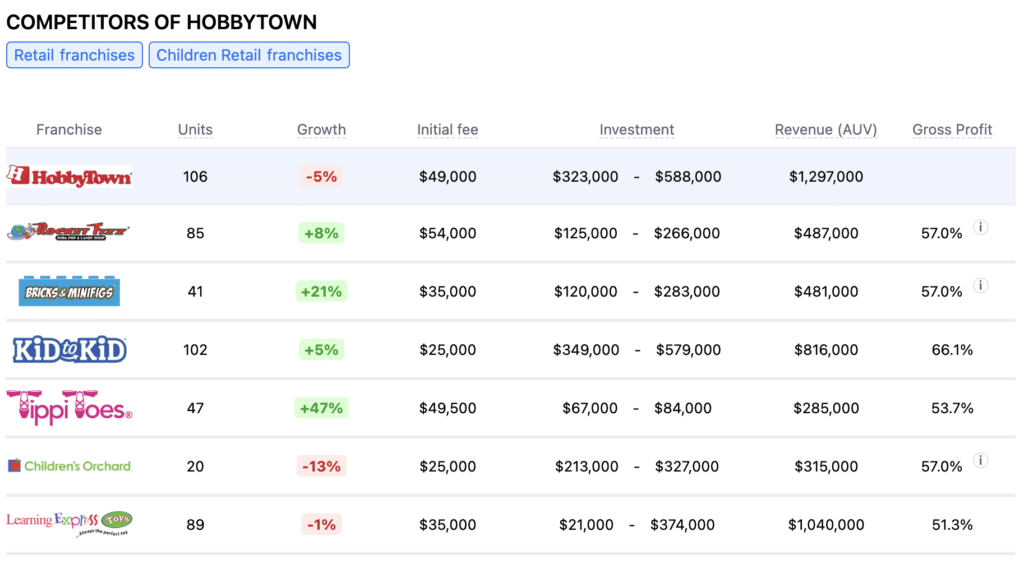Click the Revenue (AUV) column header
The image size is (1024, 573).
(825, 129)
